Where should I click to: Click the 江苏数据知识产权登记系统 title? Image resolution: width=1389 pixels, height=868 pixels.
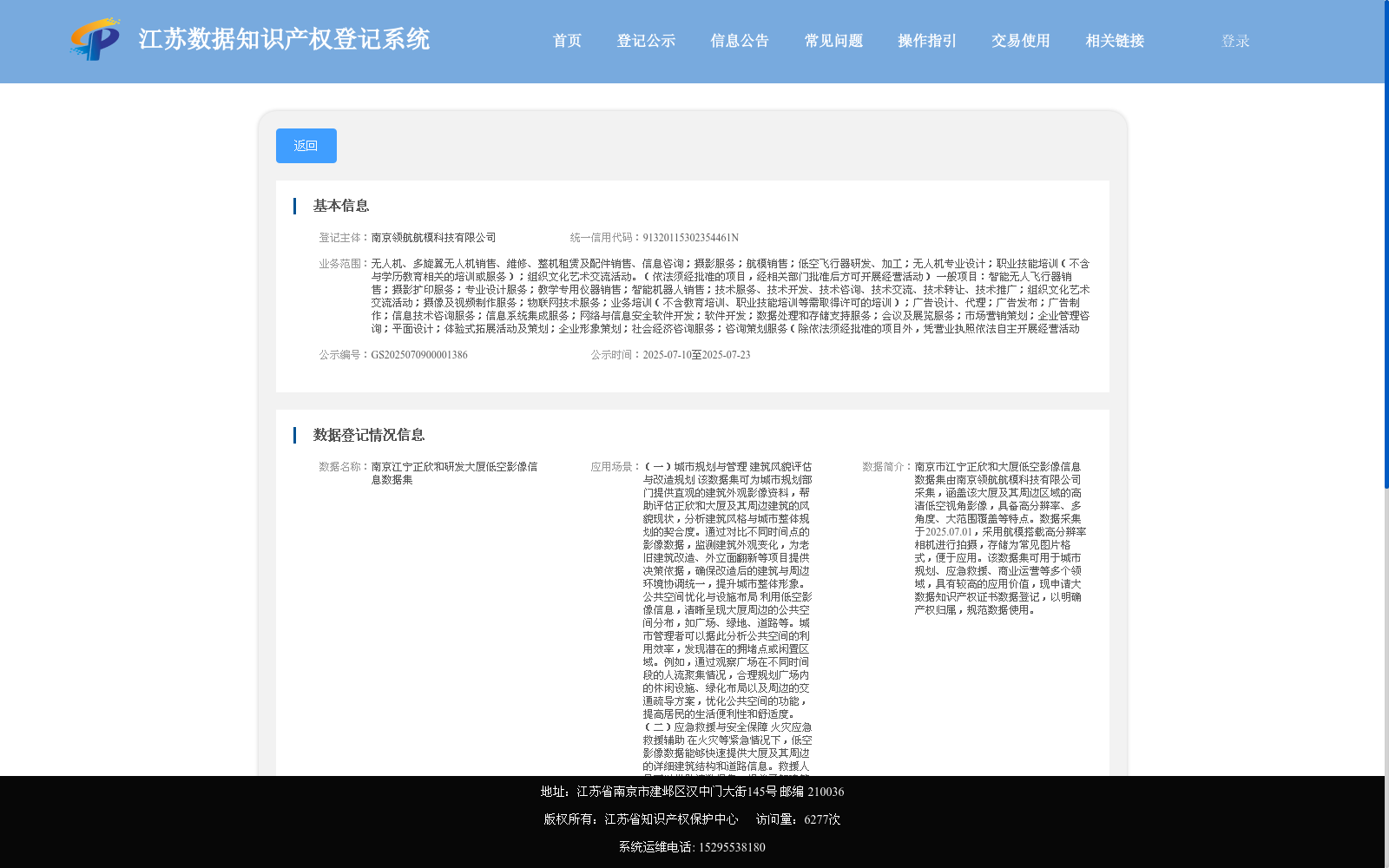pos(284,39)
